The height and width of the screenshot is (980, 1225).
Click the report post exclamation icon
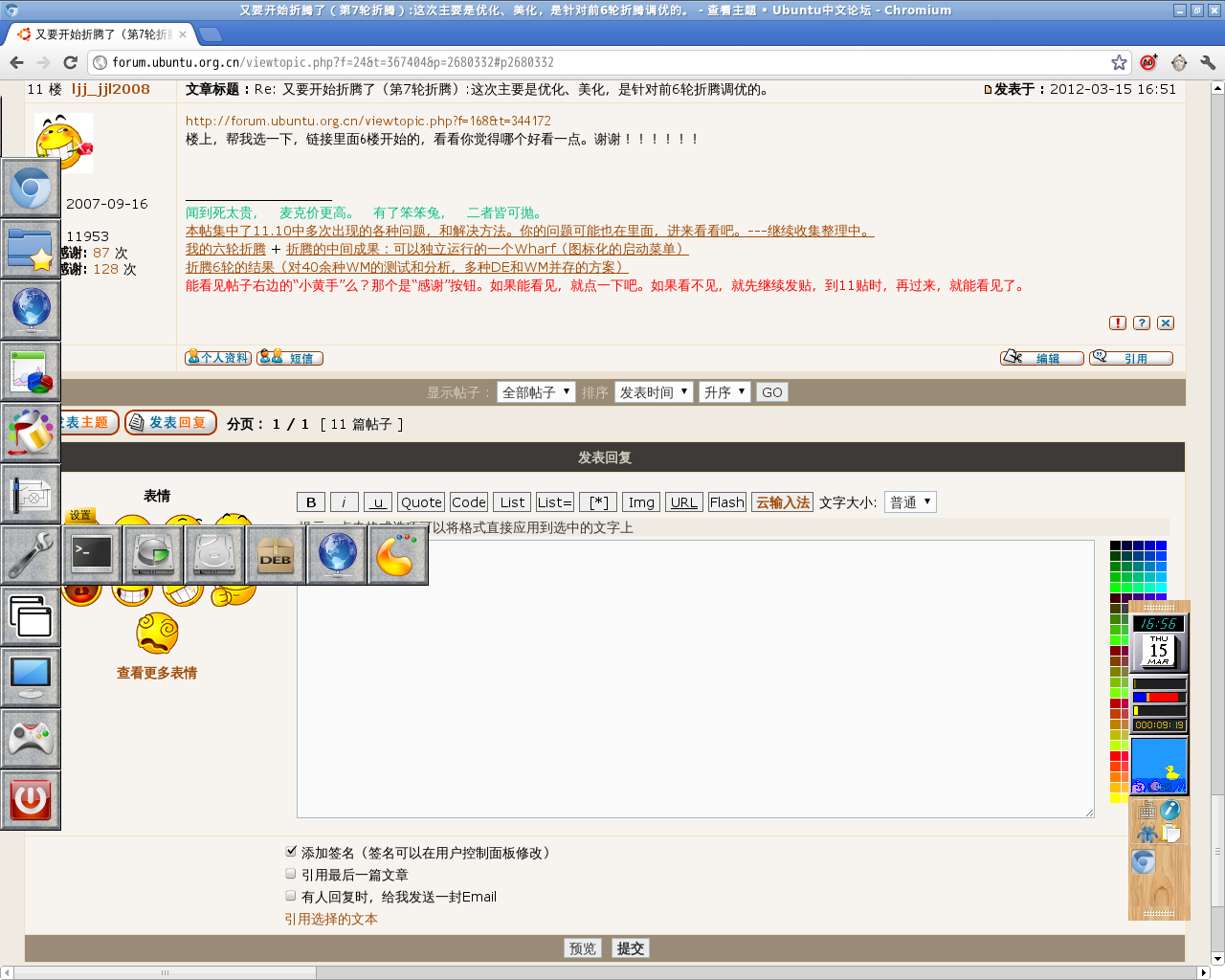[1118, 323]
